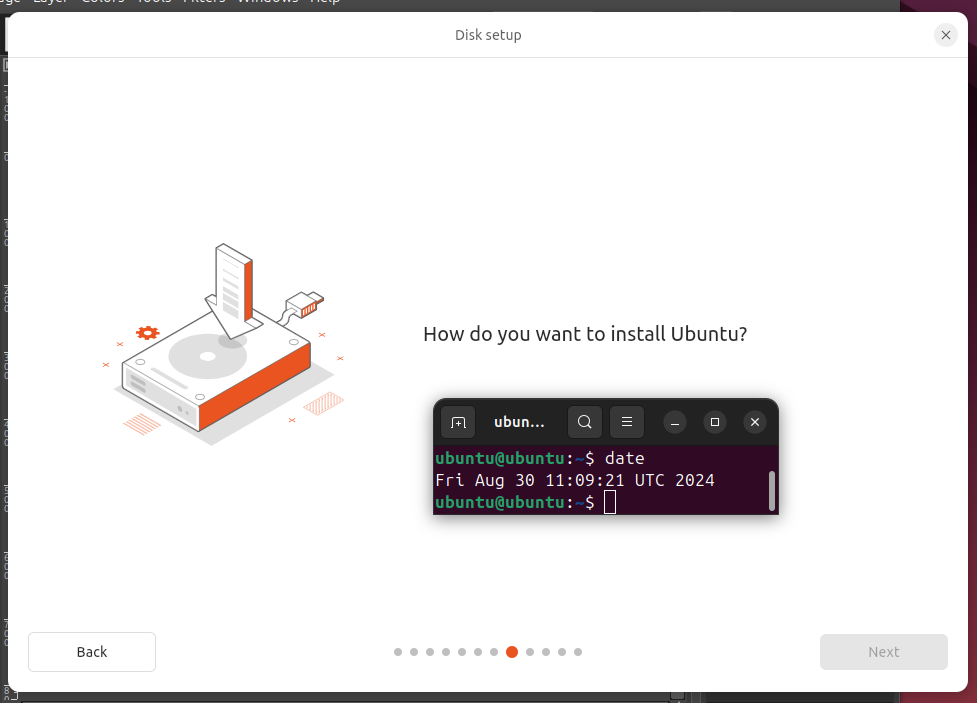Click the 'date' command text in terminal

[624, 458]
